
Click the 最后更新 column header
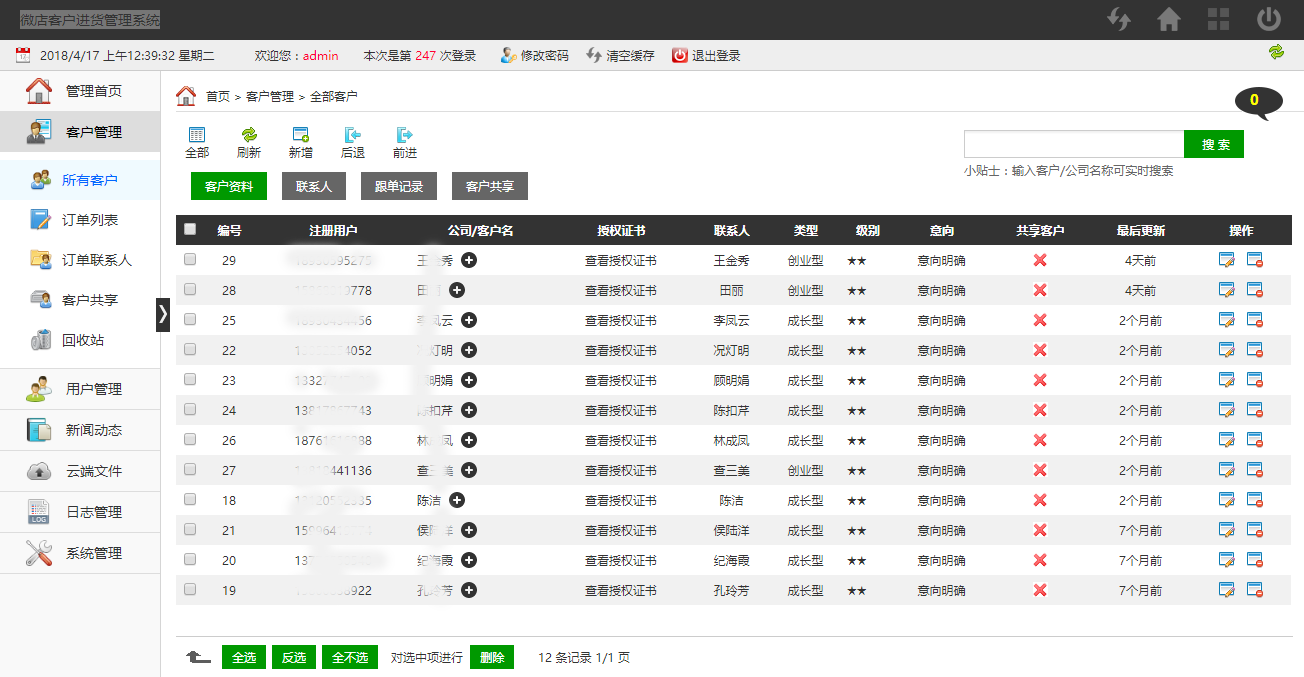pyautogui.click(x=1141, y=230)
